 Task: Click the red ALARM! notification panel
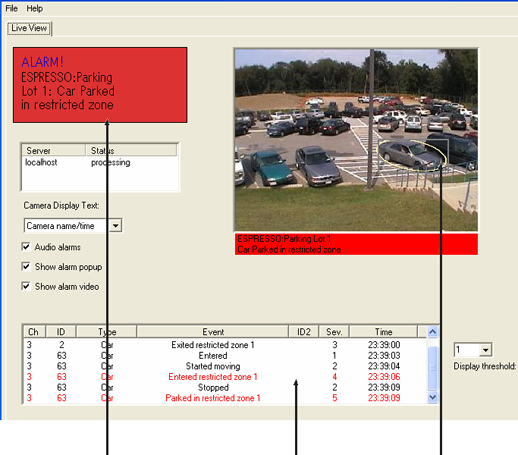click(100, 85)
